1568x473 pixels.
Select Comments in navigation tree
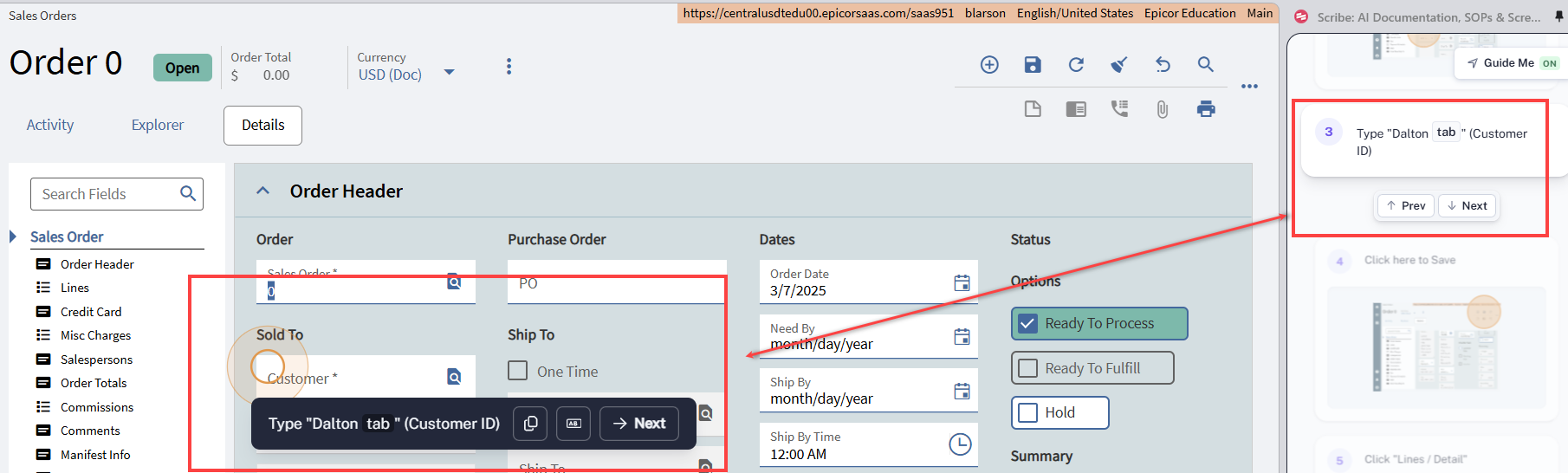pos(90,431)
